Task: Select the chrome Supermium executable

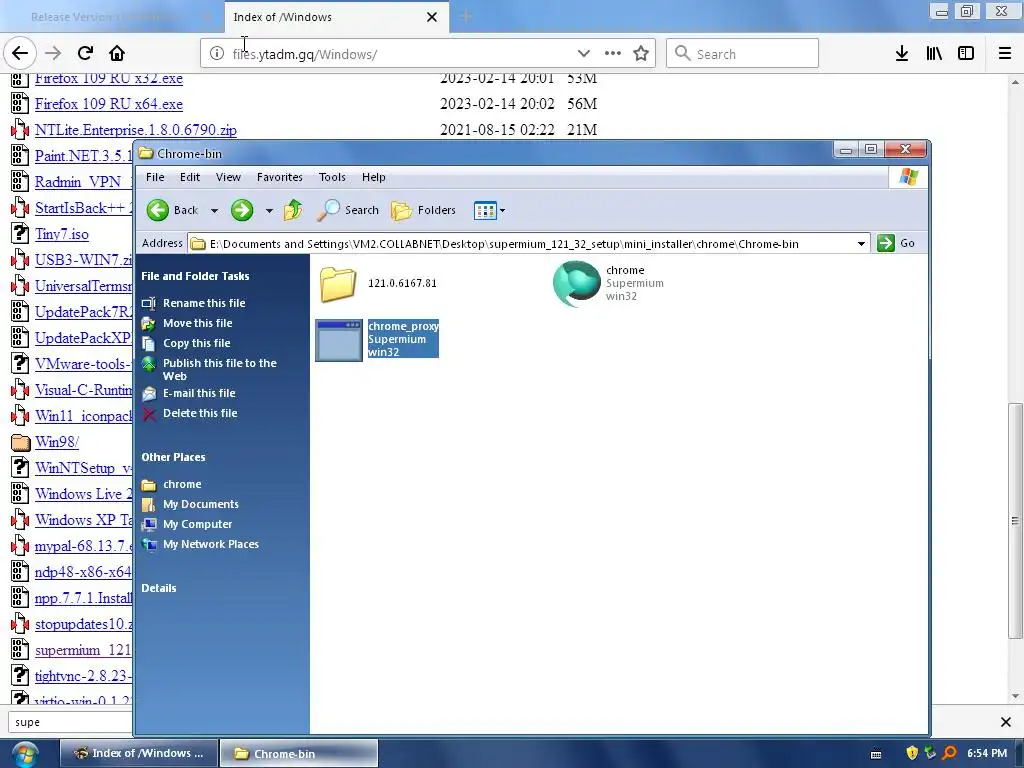Action: click(609, 283)
